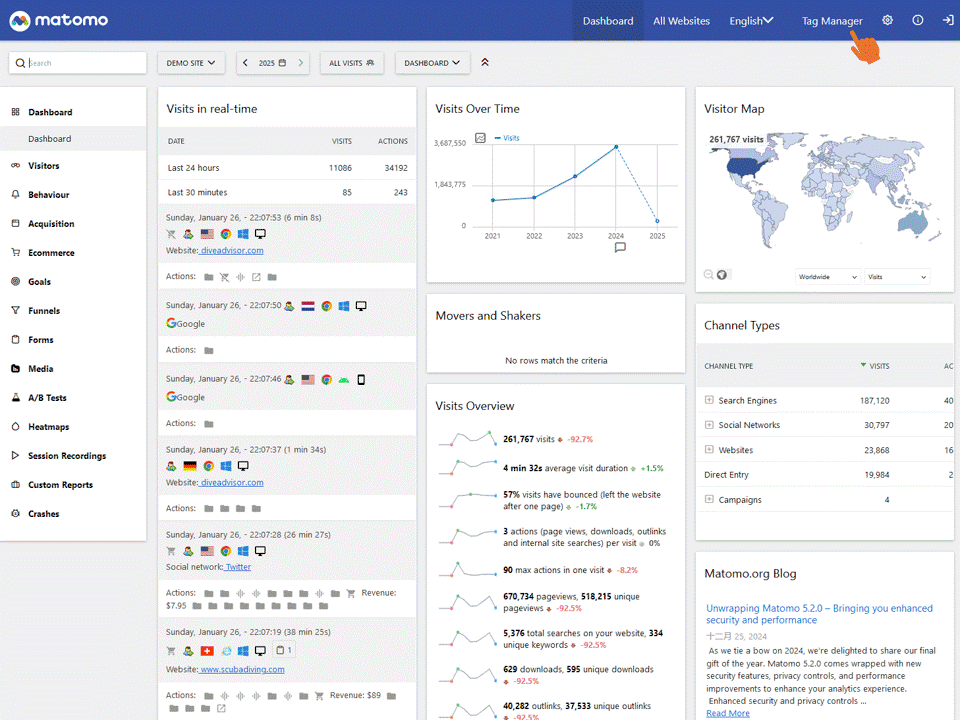Open the Worldwide region dropdown on map
Screen dimensions: 960x720
[827, 277]
